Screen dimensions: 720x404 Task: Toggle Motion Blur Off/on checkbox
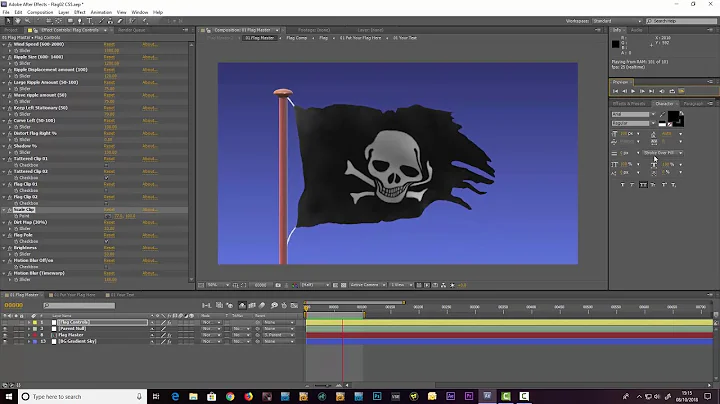[x=107, y=267]
